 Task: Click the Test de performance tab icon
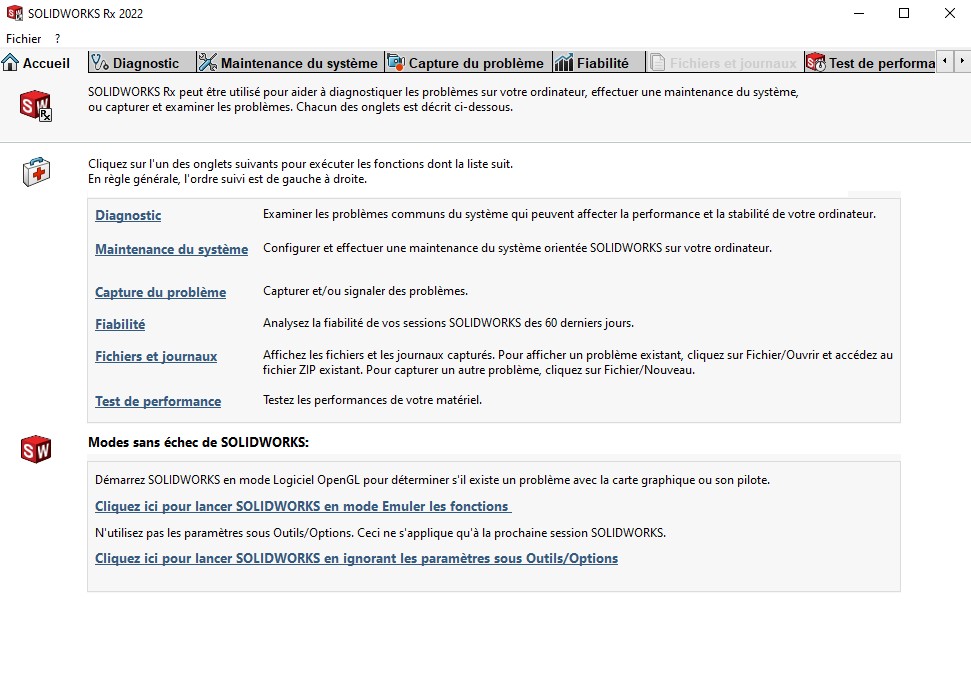click(816, 63)
